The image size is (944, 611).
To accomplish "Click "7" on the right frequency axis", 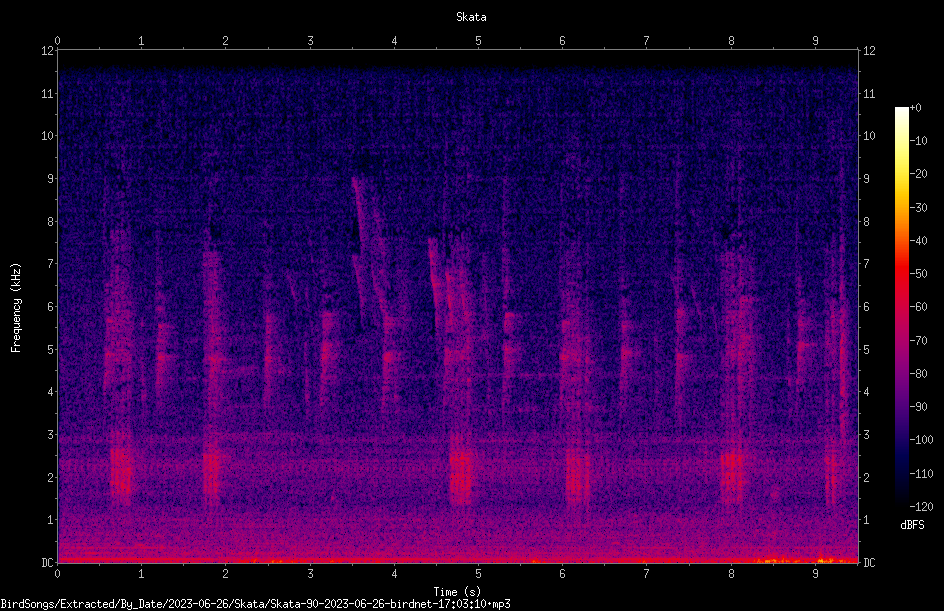I will tap(866, 264).
